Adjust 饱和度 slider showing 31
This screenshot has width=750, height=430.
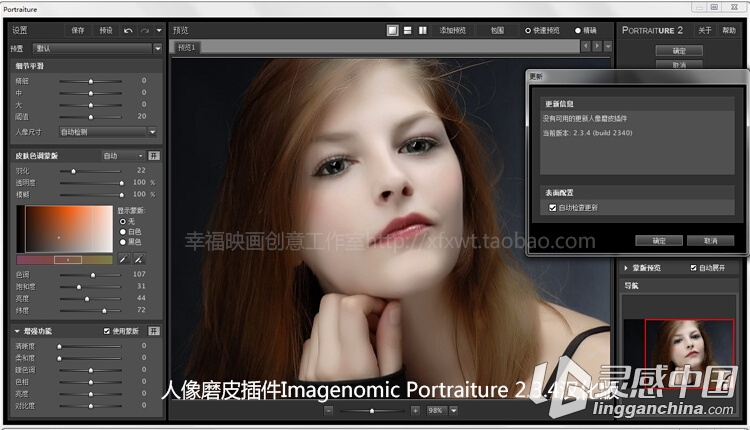pos(90,287)
